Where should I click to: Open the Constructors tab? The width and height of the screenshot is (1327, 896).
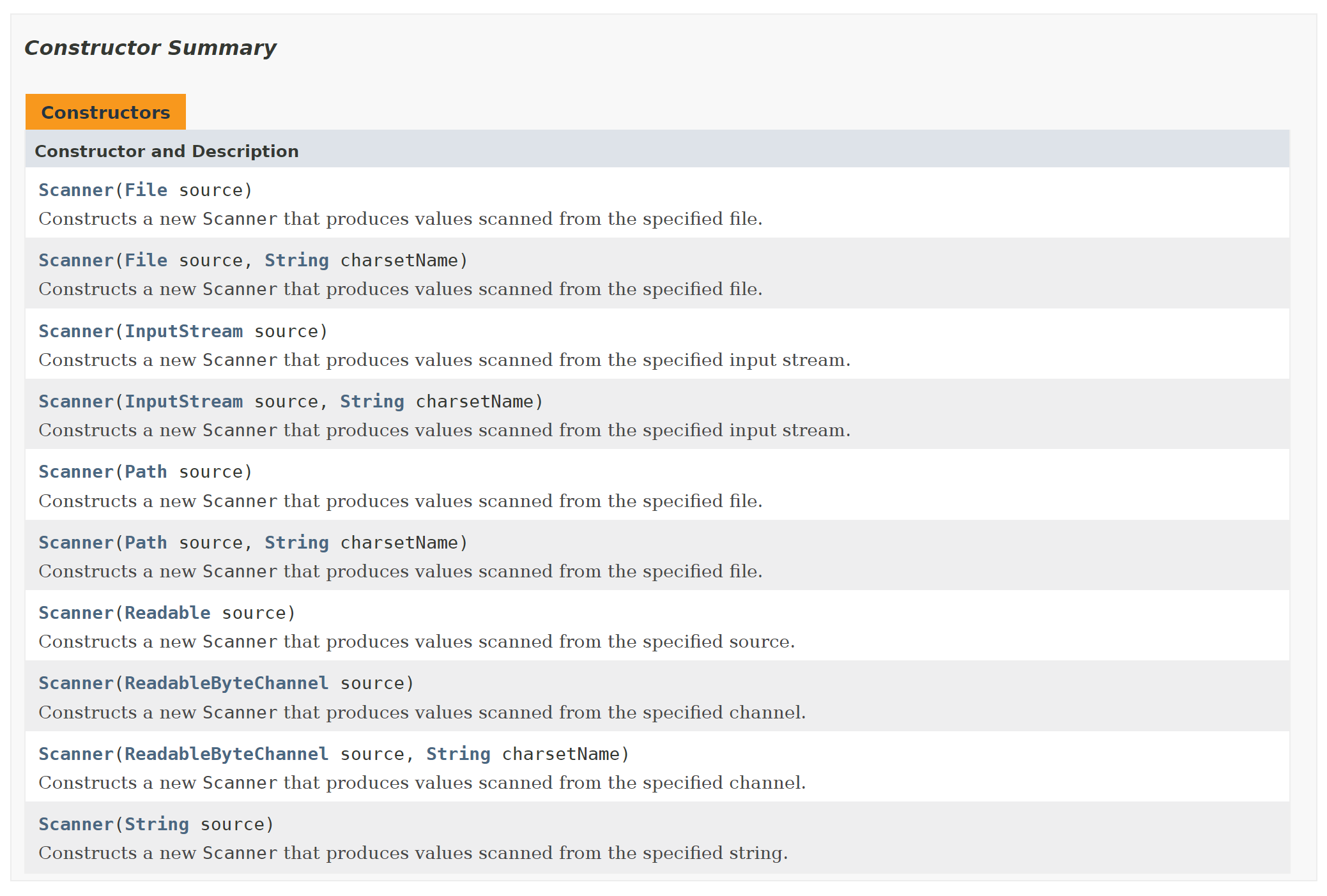[105, 112]
